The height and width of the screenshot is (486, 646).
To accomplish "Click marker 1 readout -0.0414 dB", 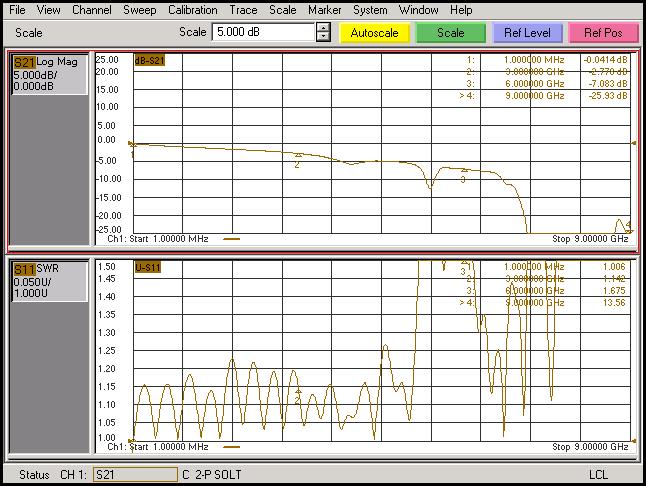I will click(x=605, y=60).
